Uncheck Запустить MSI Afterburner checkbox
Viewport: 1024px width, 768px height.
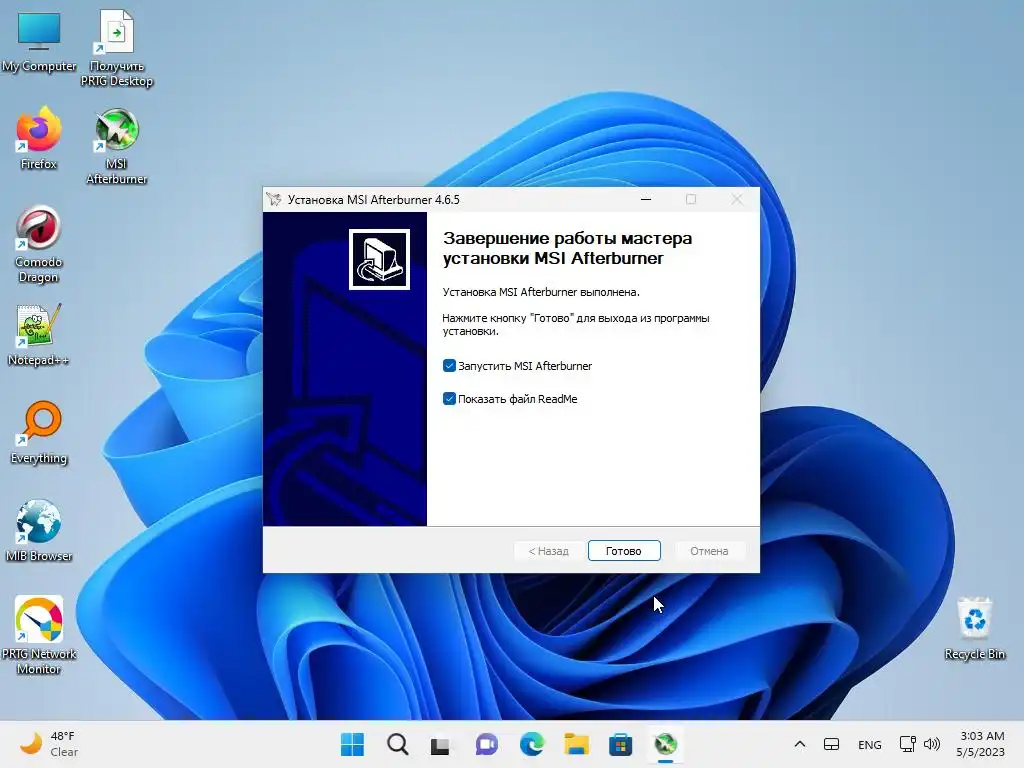(x=449, y=366)
